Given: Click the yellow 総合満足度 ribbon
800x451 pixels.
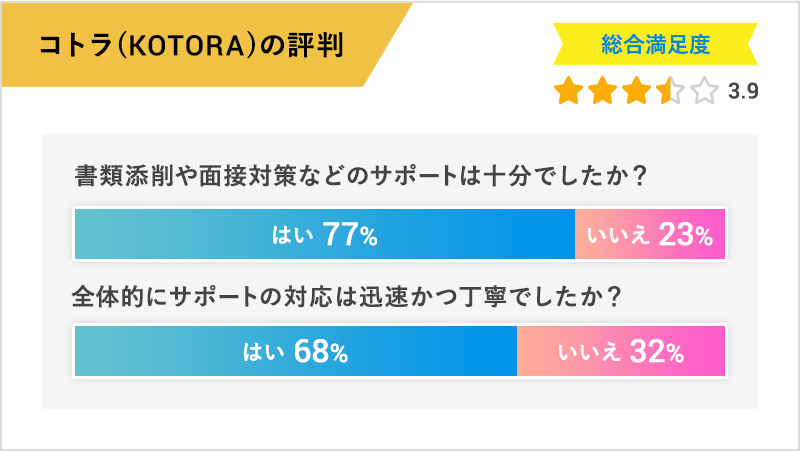Looking at the screenshot, I should click(655, 45).
